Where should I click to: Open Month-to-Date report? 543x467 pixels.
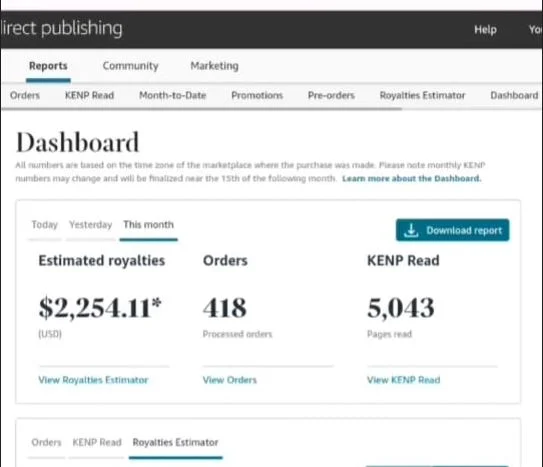(x=172, y=95)
